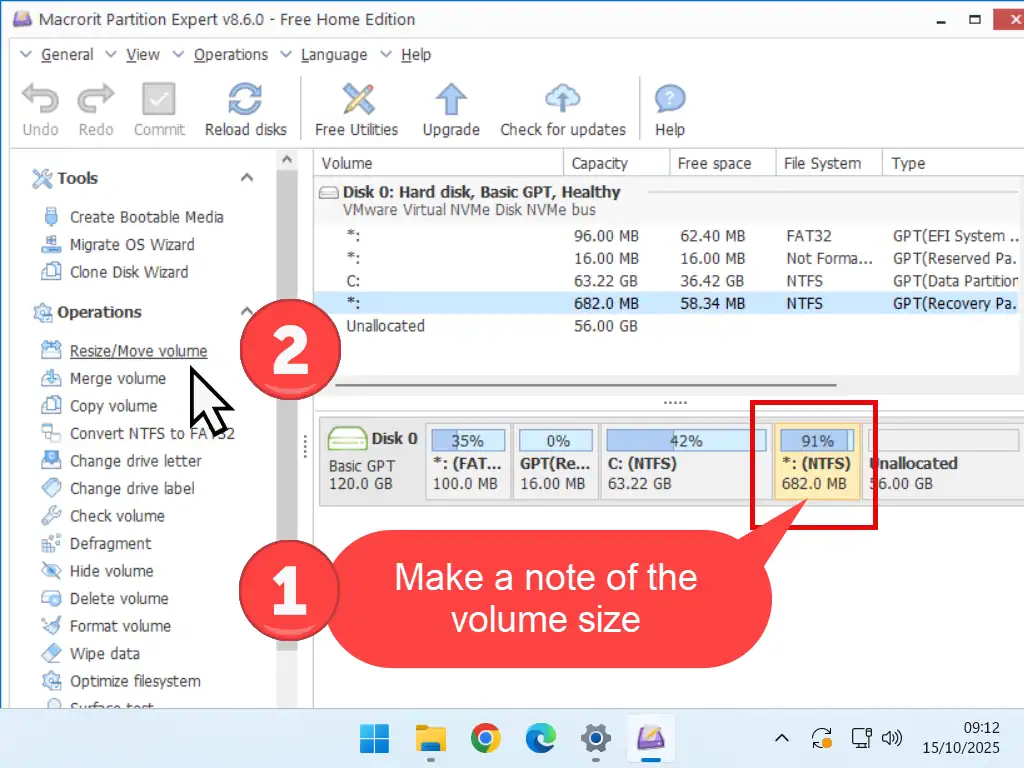Click the Resize/Move volume link
Viewport: 1024px width, 768px height.
point(138,351)
